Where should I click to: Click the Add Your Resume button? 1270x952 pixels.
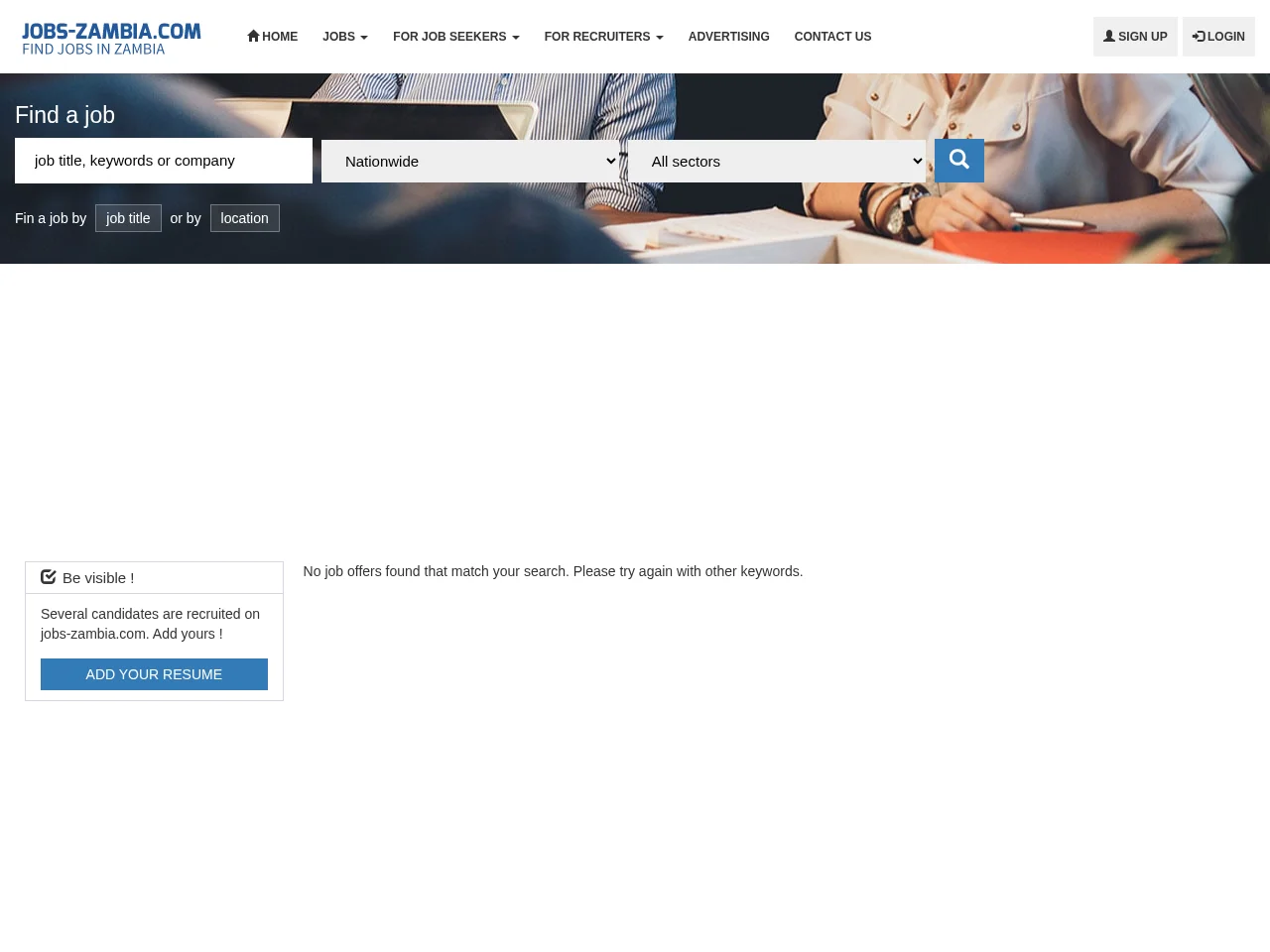click(154, 674)
